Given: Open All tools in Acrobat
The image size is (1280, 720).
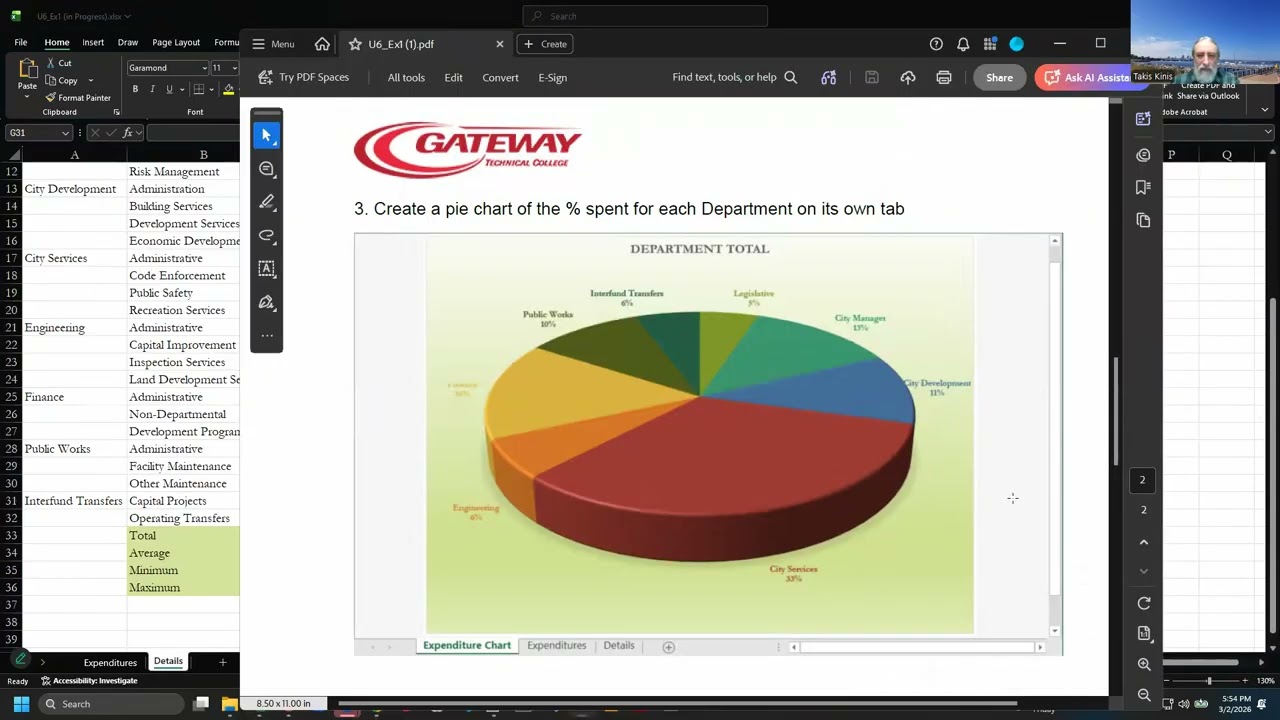Looking at the screenshot, I should 406,77.
